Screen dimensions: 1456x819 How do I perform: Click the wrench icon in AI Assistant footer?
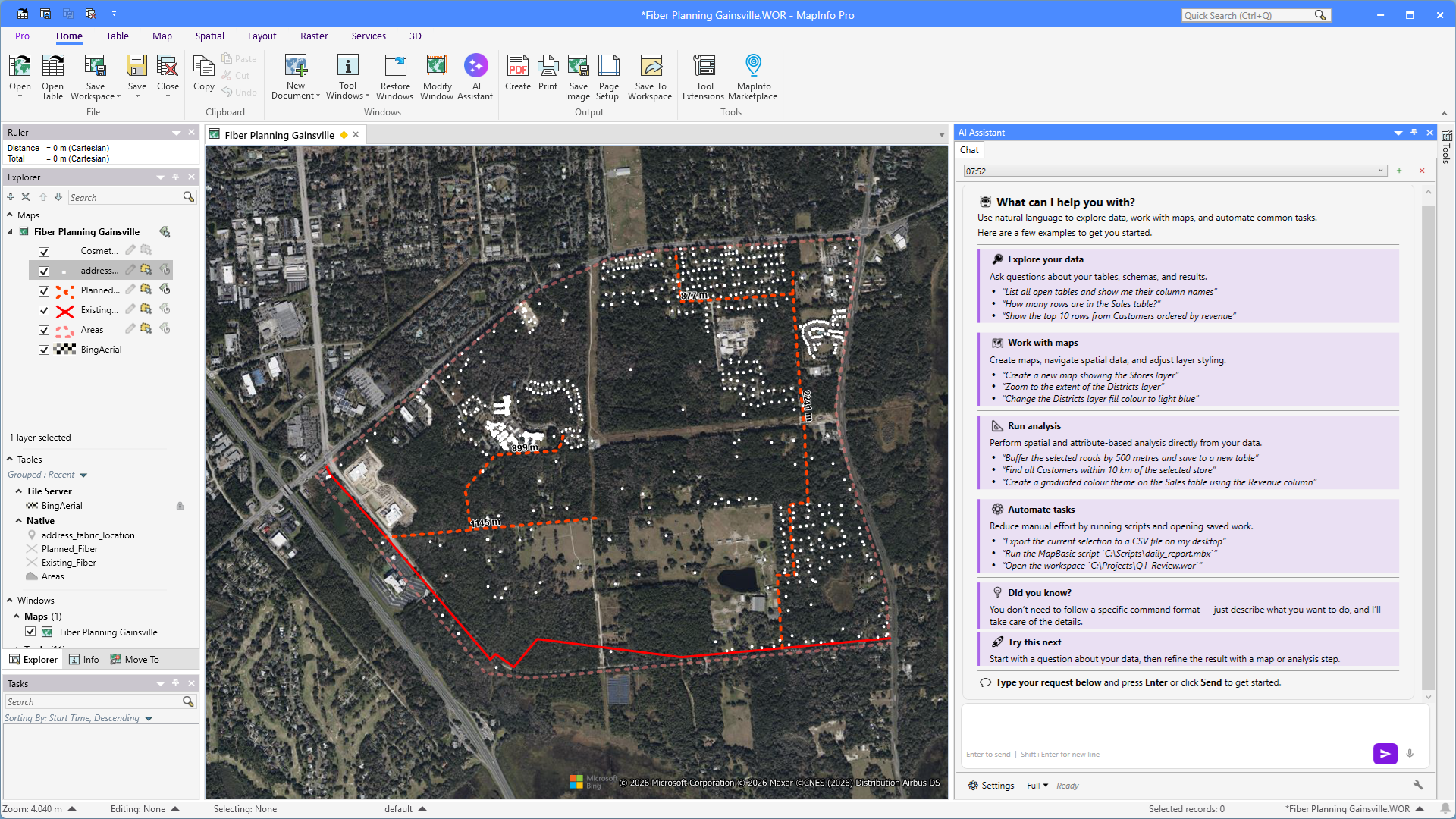1417,785
